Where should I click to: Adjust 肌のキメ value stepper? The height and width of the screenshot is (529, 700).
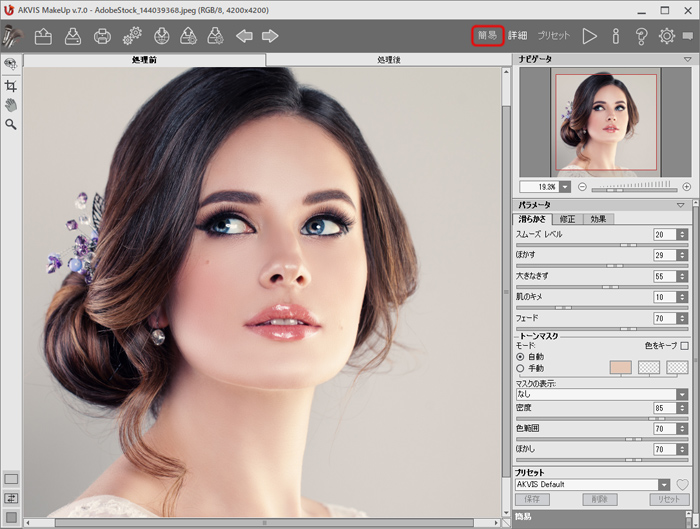pyautogui.click(x=682, y=297)
